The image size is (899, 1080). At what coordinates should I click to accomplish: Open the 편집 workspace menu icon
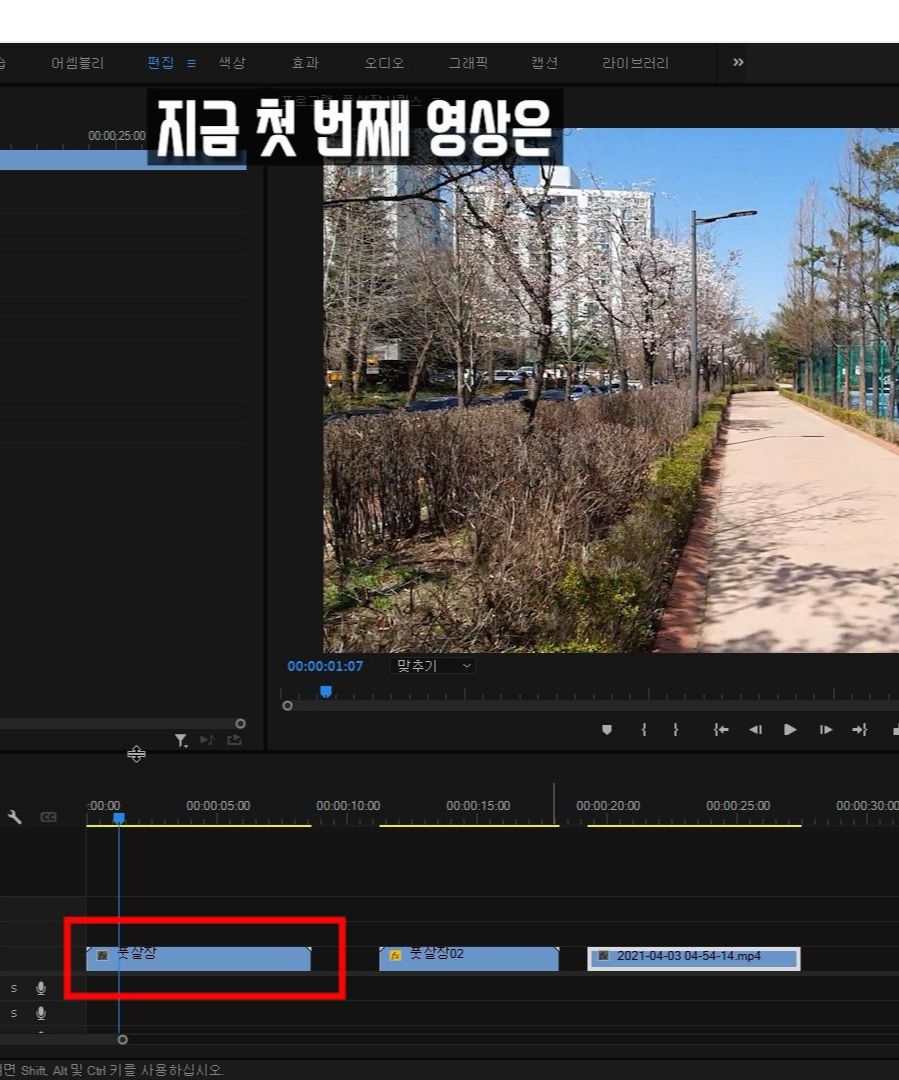pos(192,63)
